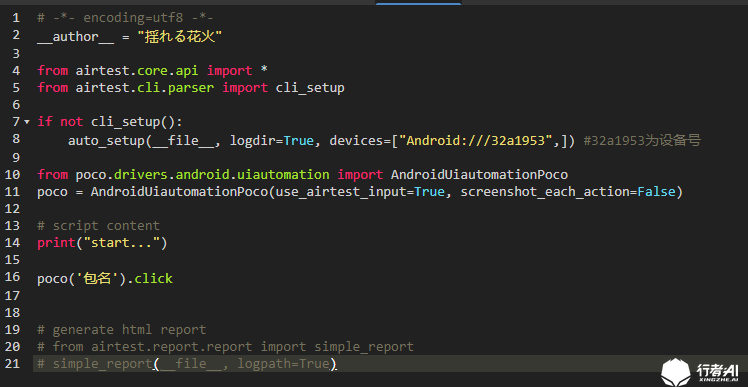Click line number 3 in the gutter
The height and width of the screenshot is (387, 748).
click(x=16, y=53)
